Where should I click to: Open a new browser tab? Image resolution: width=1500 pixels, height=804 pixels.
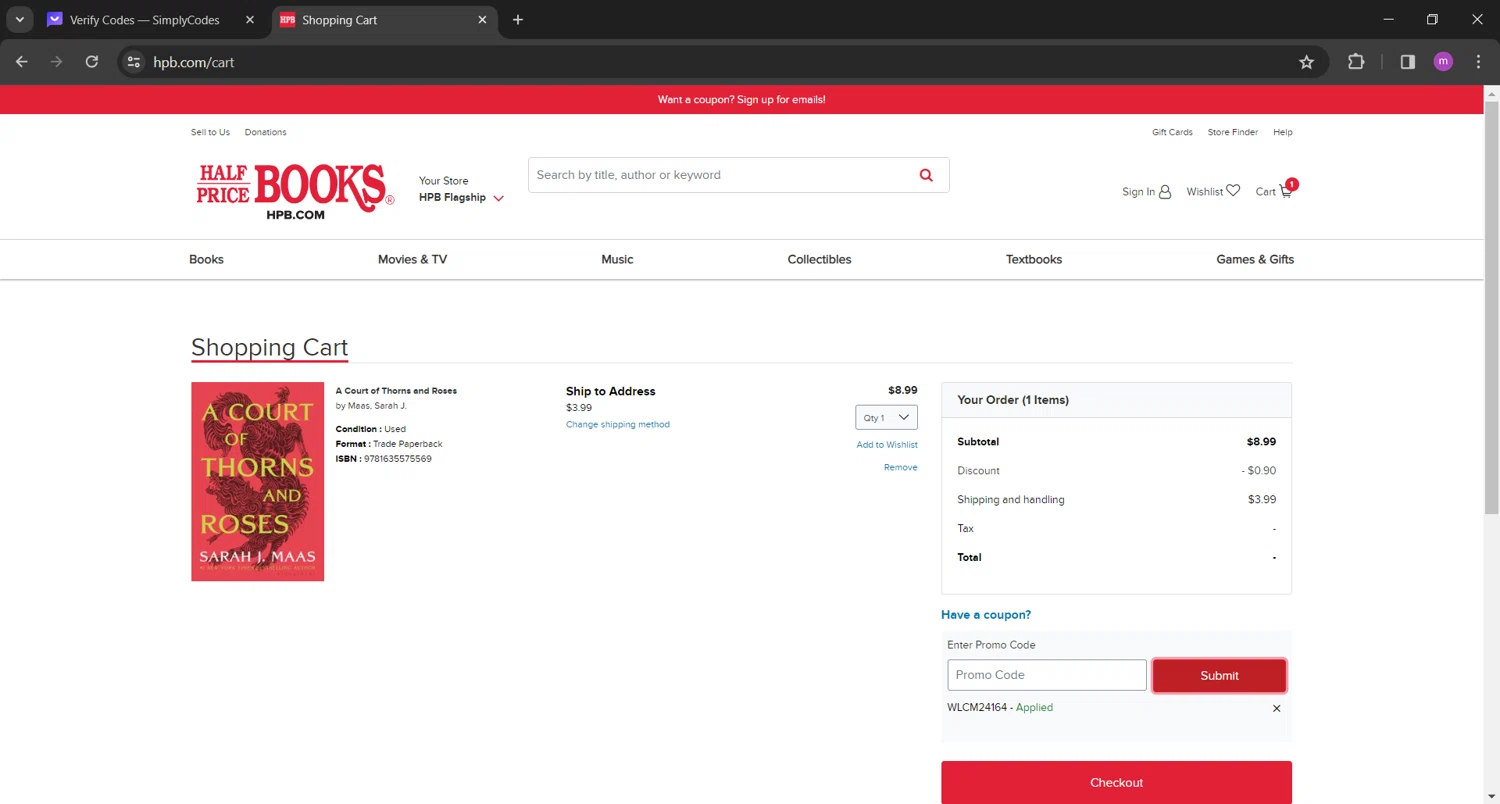517,20
